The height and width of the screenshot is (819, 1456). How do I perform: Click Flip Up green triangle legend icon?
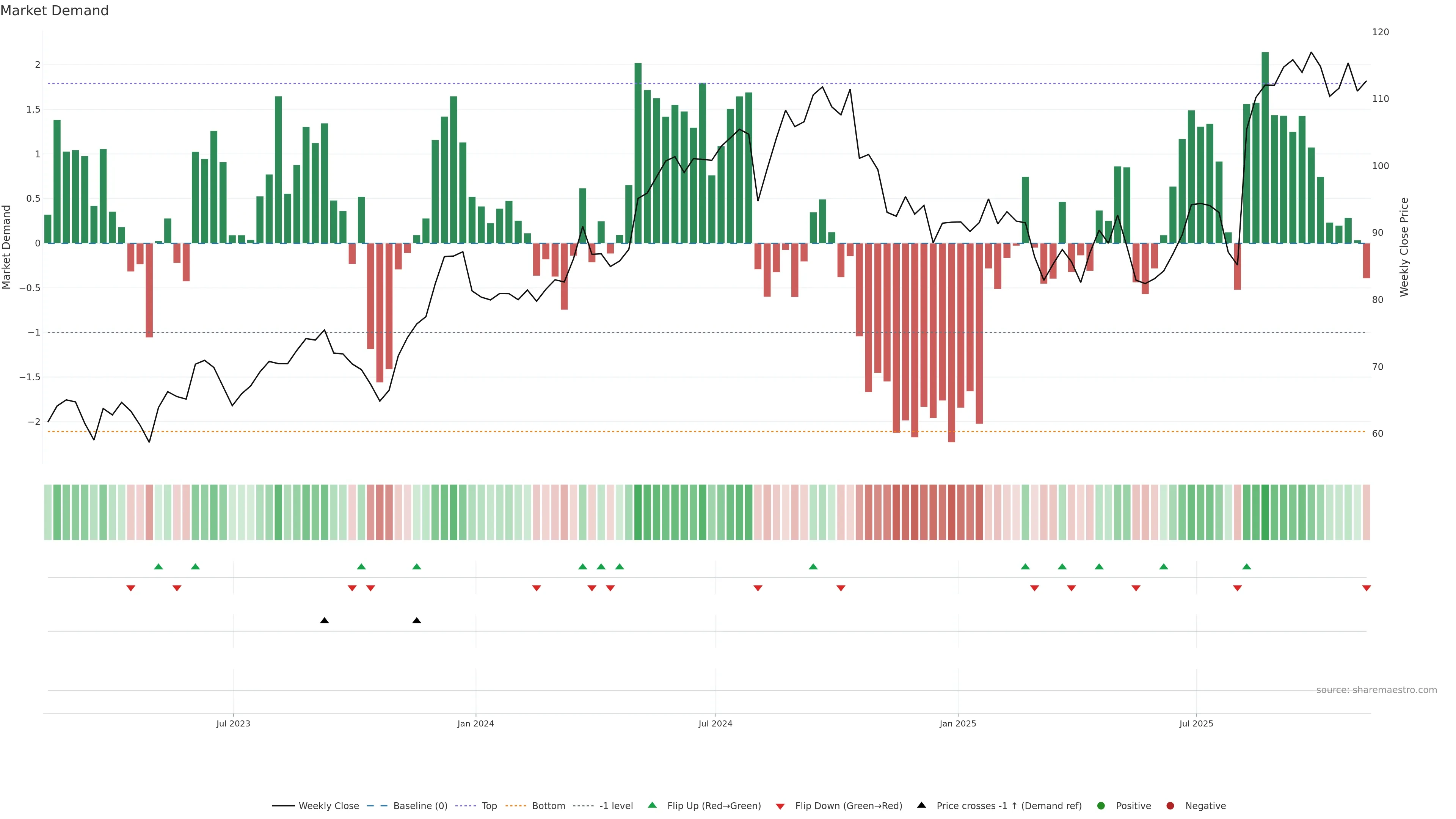[x=652, y=805]
